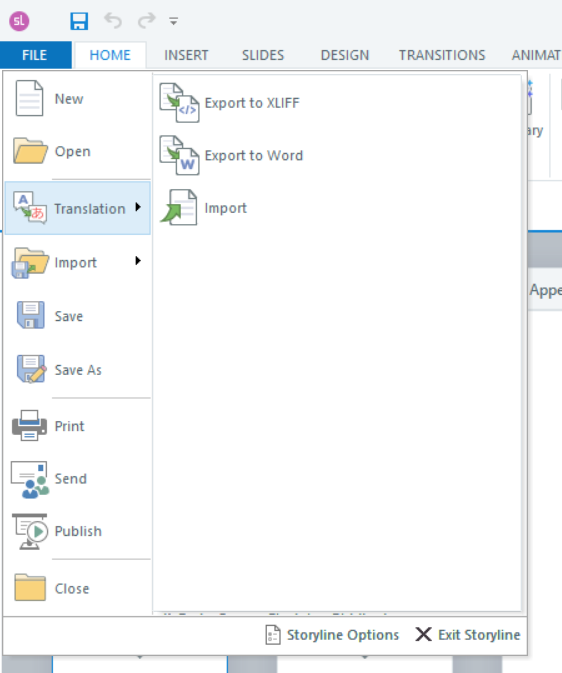
Task: Open the FILE tab
Action: [35, 55]
